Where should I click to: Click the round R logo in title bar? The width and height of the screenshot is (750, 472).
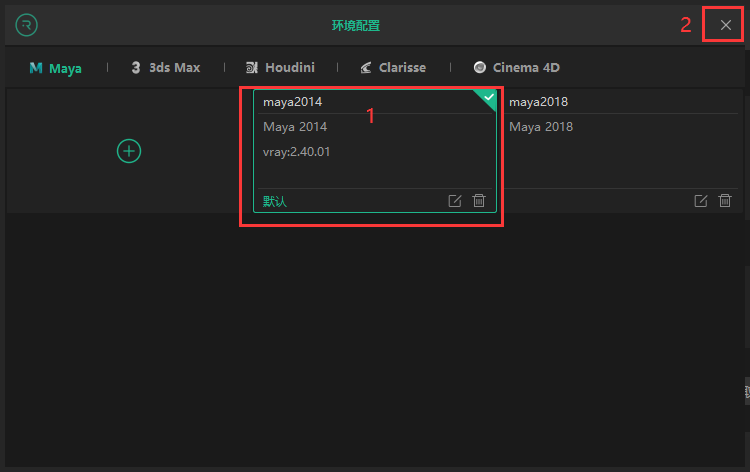27,24
